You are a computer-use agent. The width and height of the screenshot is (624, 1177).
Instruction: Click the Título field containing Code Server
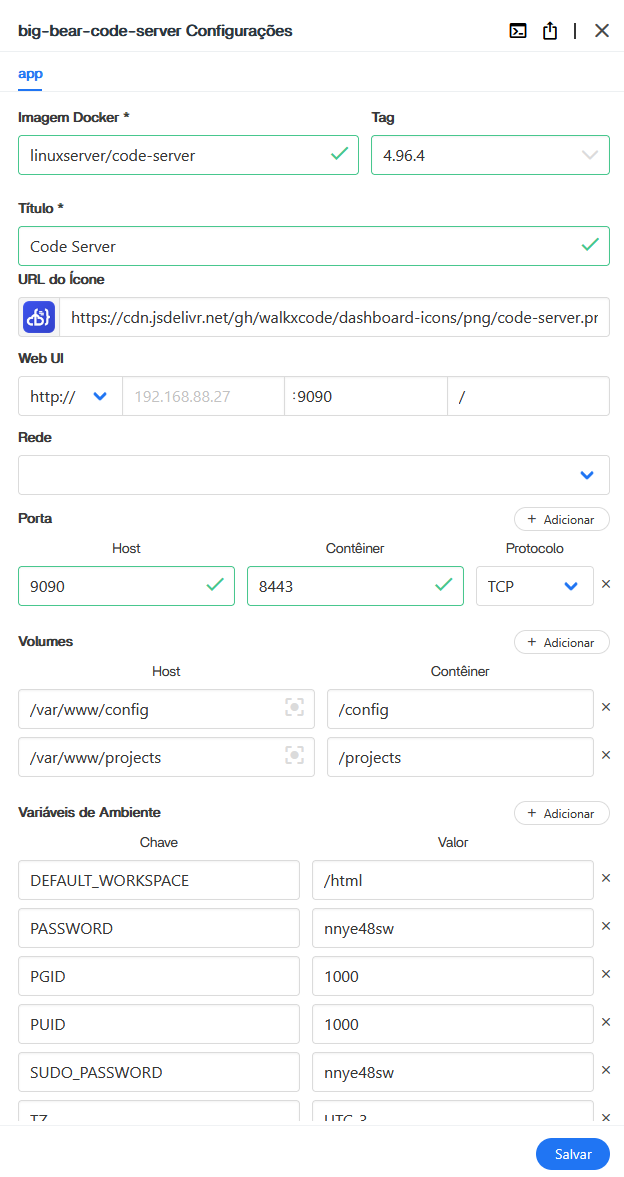(x=314, y=245)
